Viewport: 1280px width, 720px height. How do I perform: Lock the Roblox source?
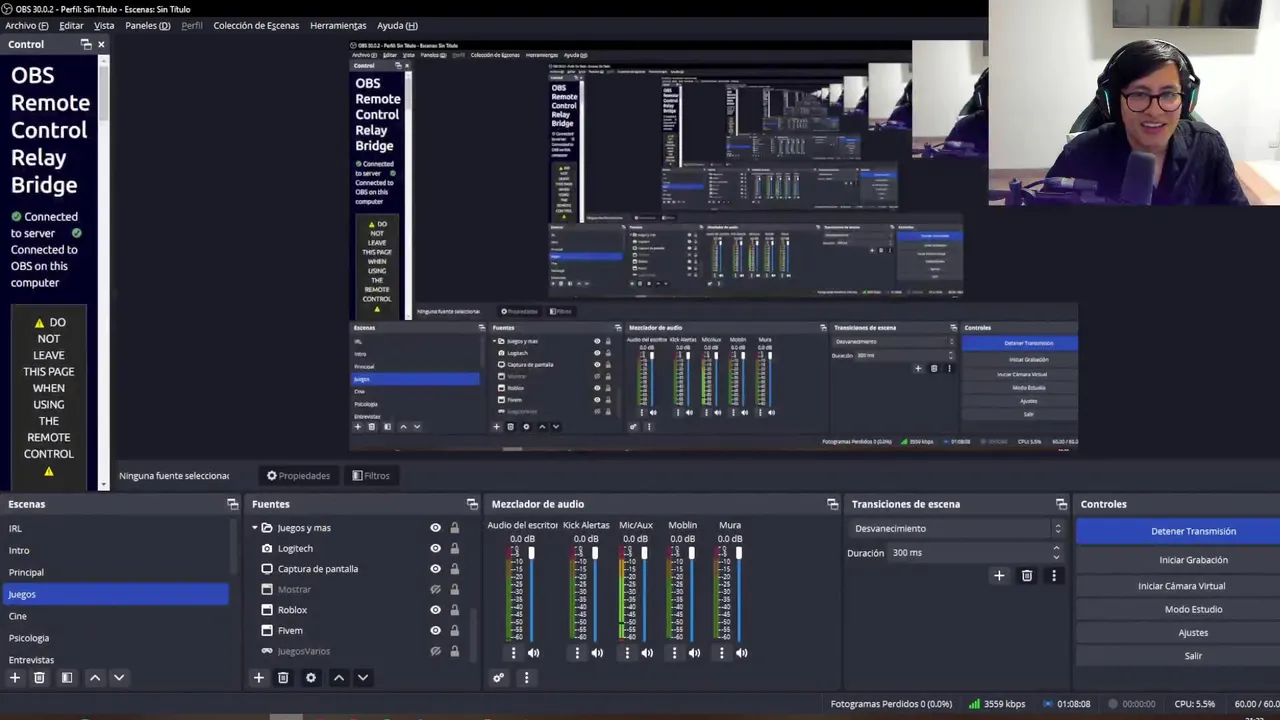[454, 610]
